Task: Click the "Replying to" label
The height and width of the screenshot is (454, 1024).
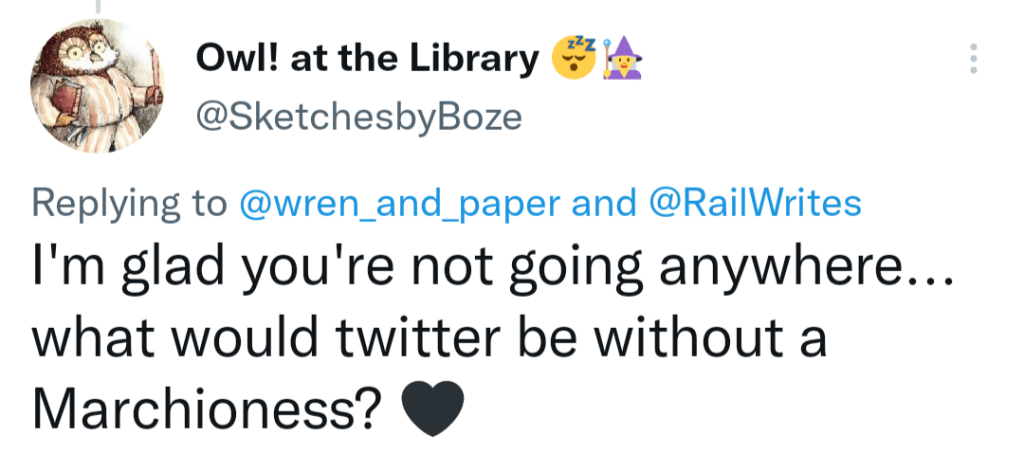Action: (130, 204)
